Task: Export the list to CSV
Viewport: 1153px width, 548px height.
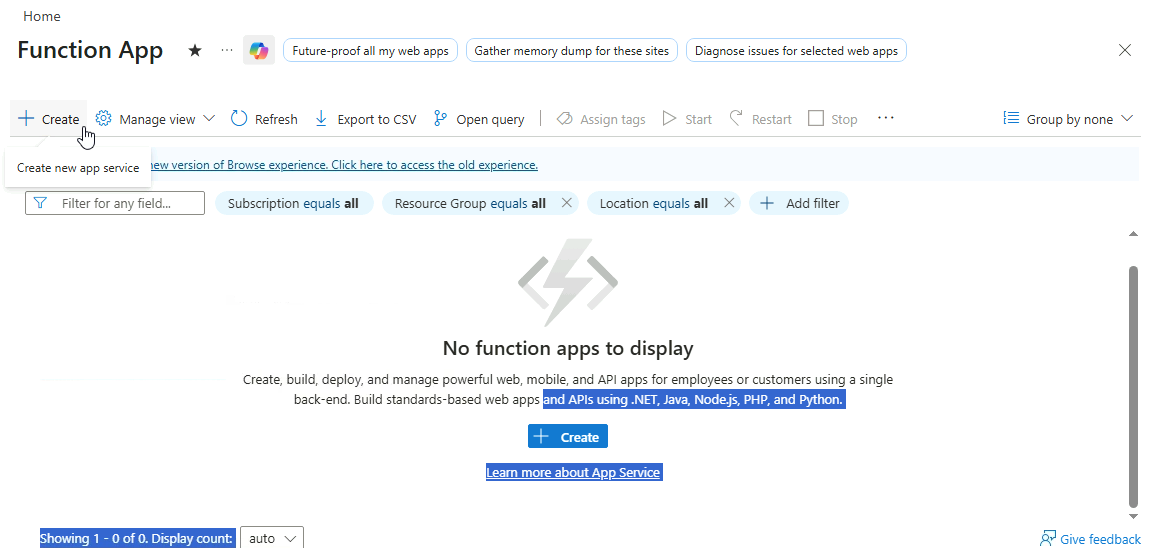Action: coord(365,119)
